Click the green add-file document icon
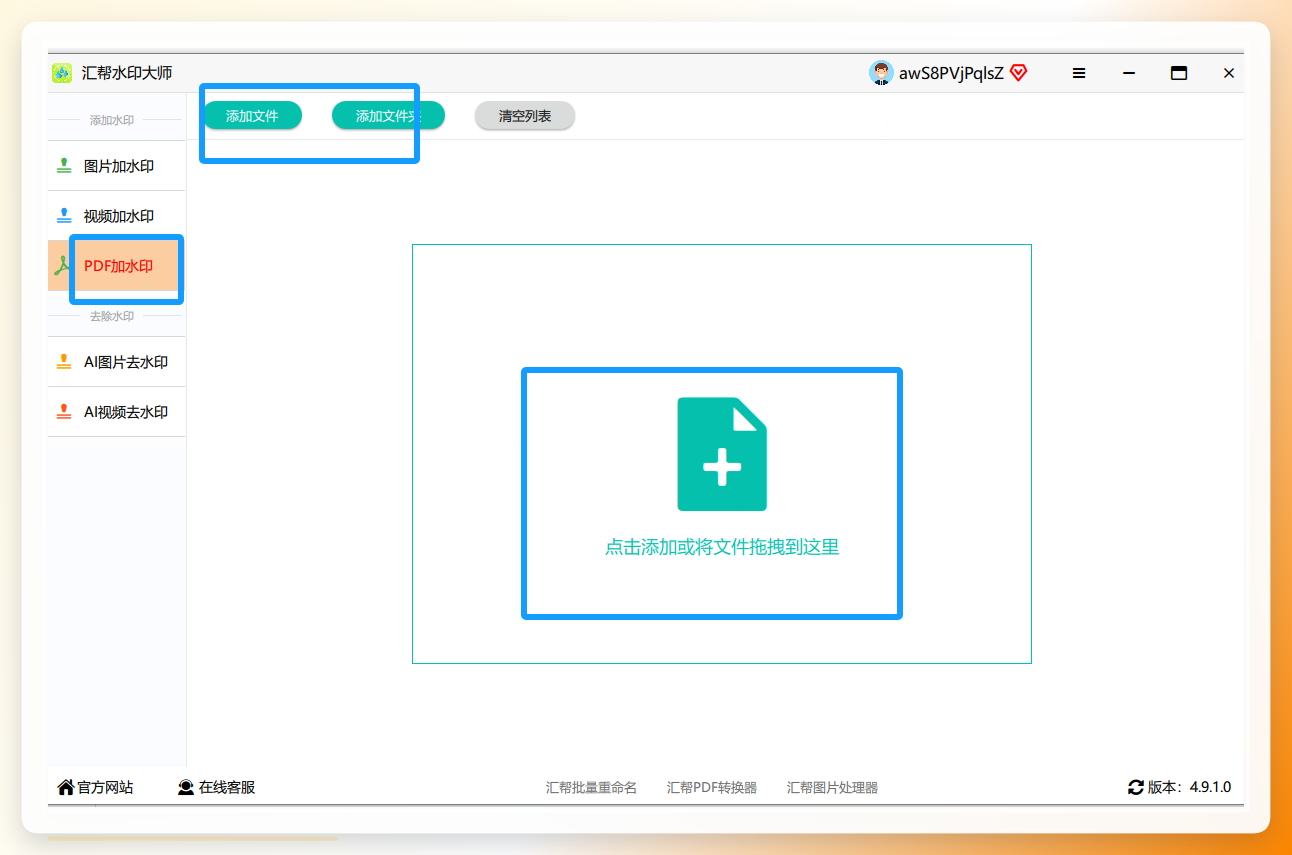This screenshot has width=1292, height=855. (722, 454)
